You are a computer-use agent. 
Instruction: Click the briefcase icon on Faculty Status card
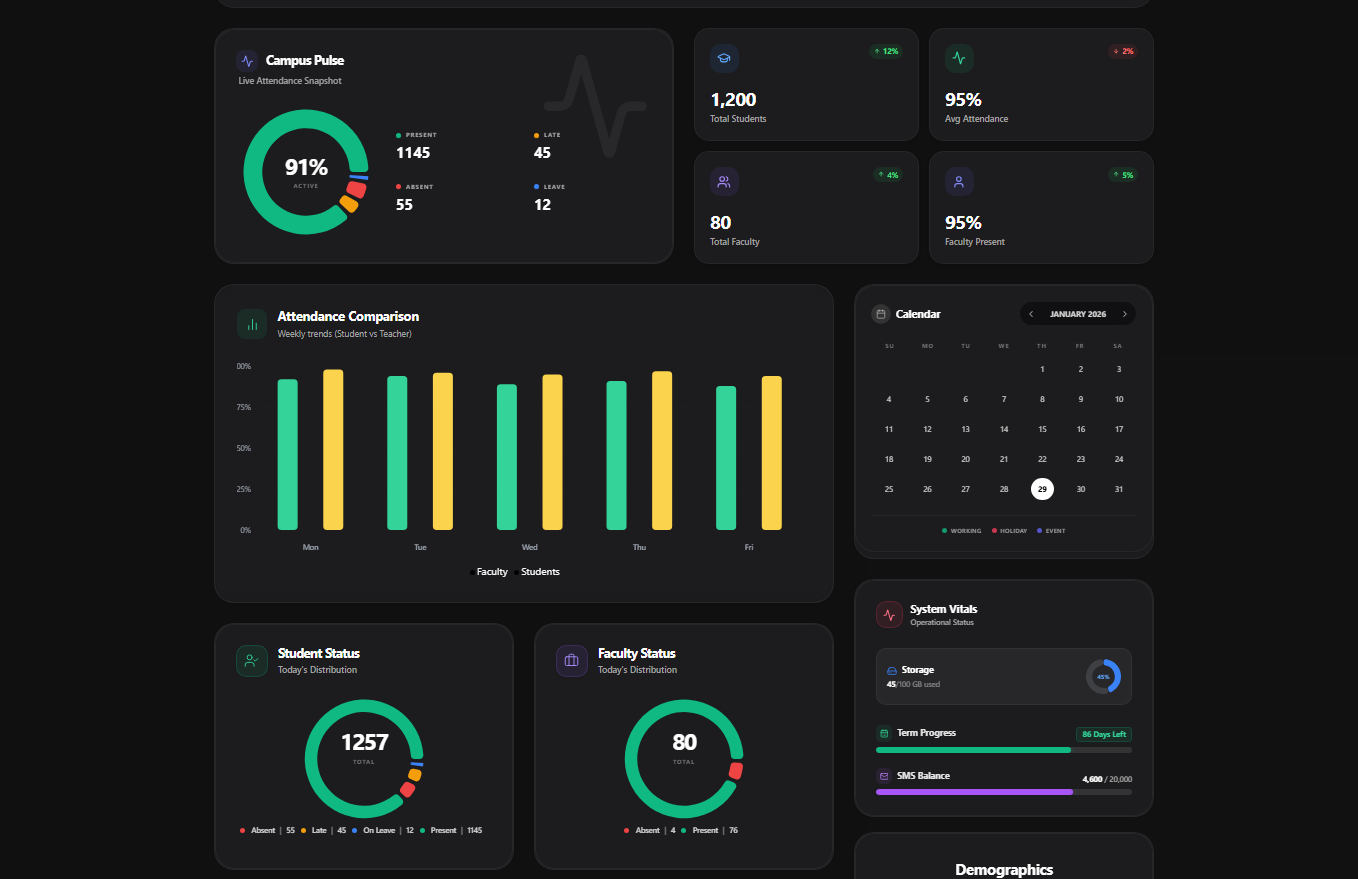point(571,660)
